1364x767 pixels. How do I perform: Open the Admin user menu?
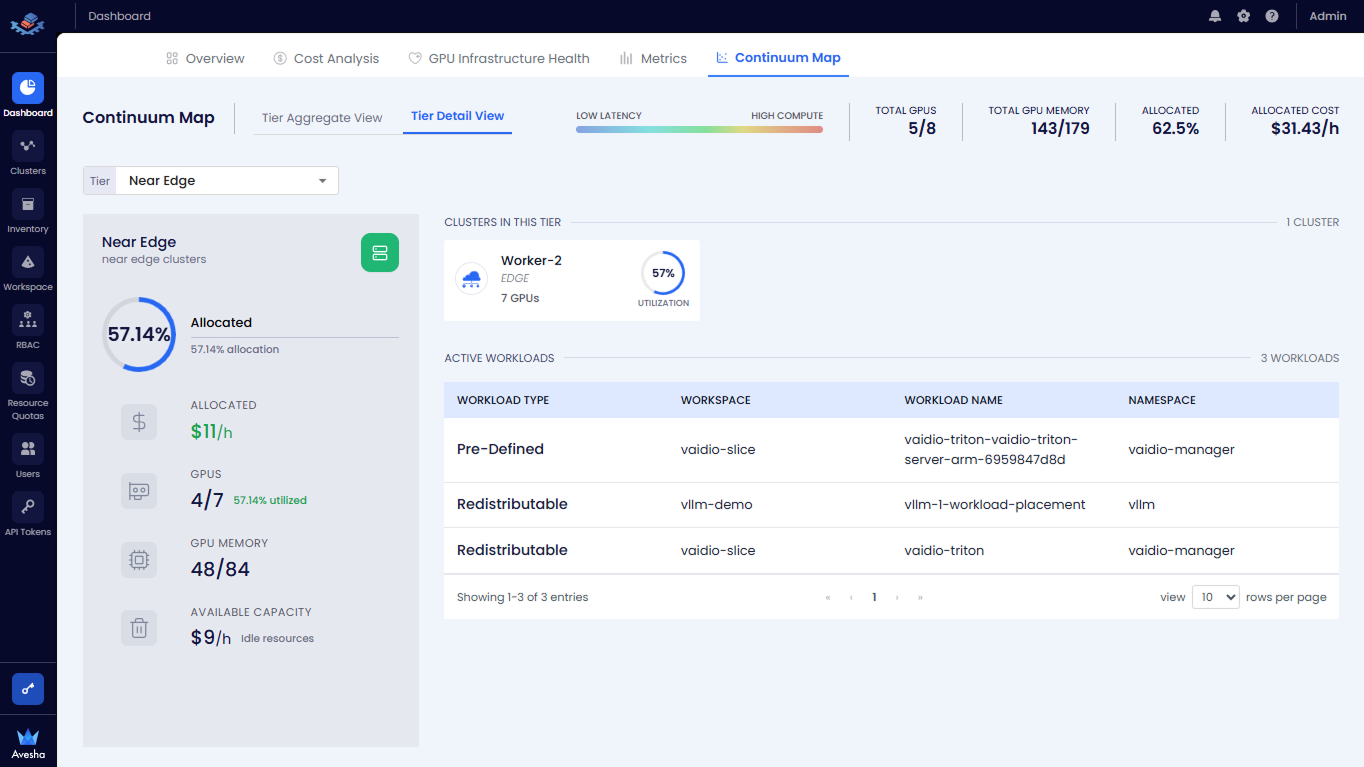(1327, 16)
